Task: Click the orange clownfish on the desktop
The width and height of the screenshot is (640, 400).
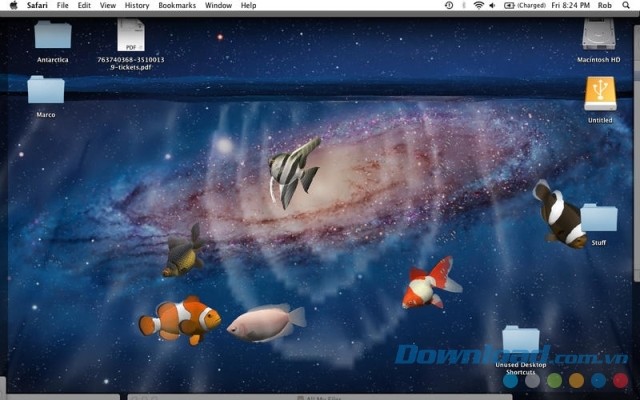Action: [180, 318]
